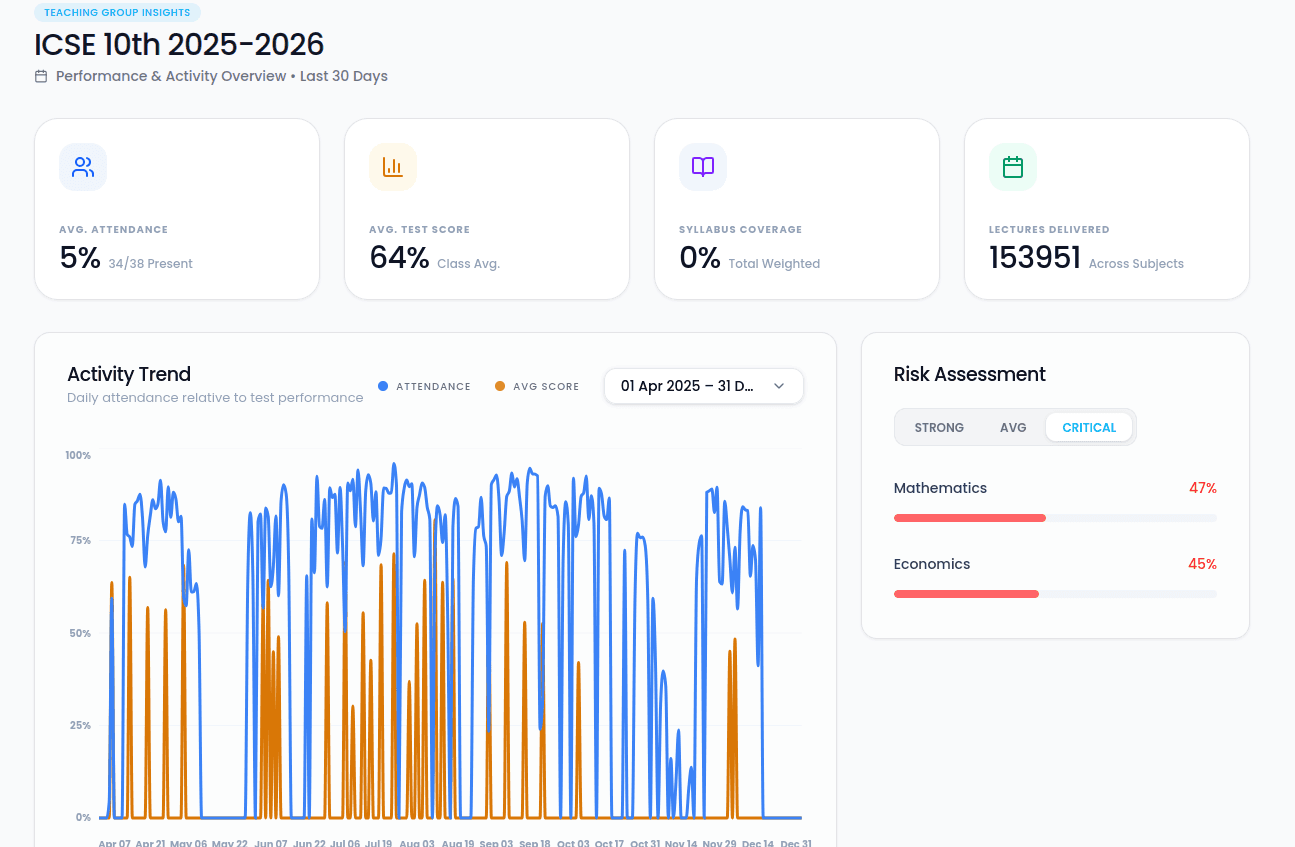Click the syllabus open book icon
Image resolution: width=1295 pixels, height=847 pixels.
(703, 167)
